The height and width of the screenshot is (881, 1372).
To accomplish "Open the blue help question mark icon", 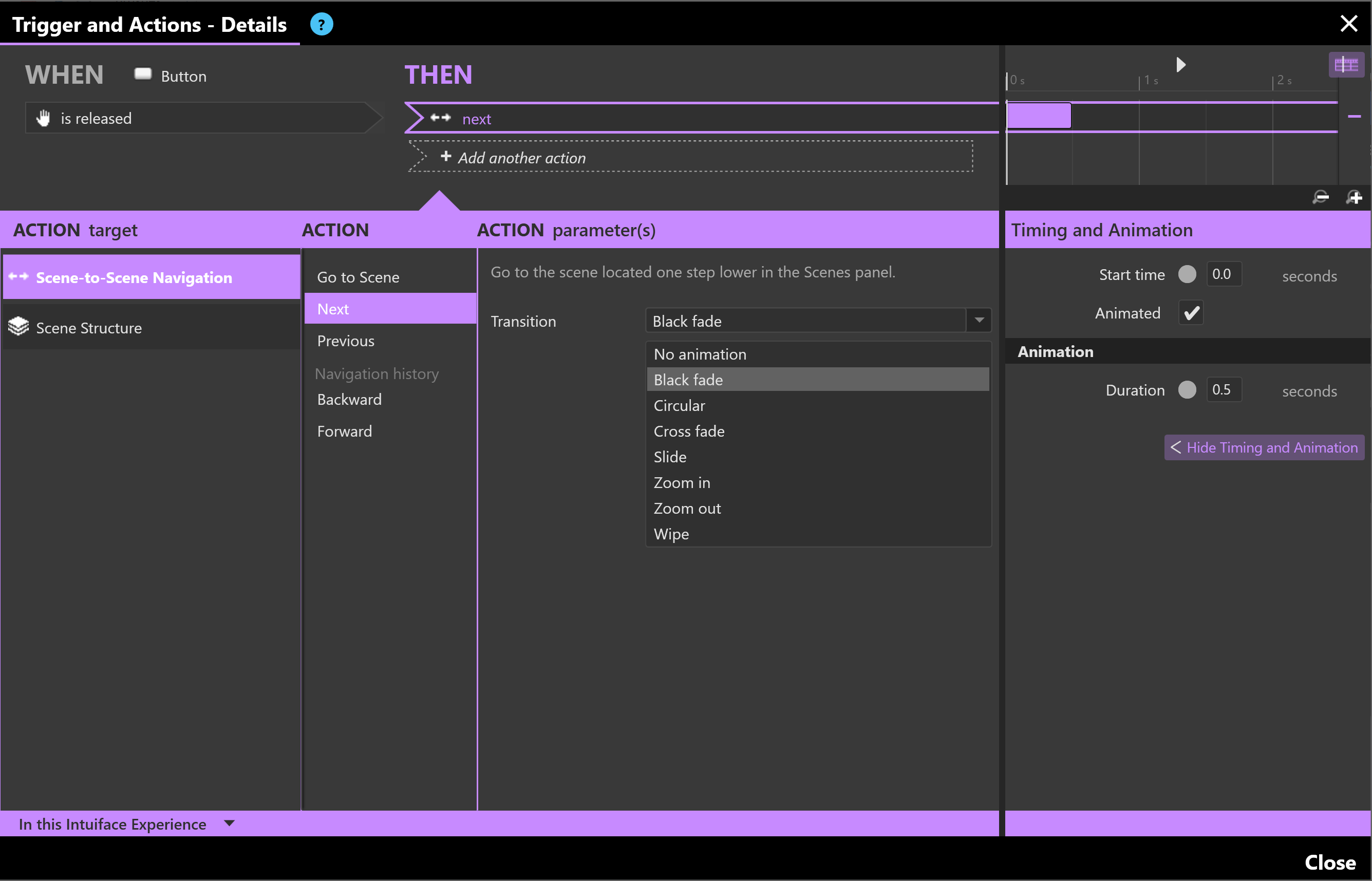I will 322,25.
